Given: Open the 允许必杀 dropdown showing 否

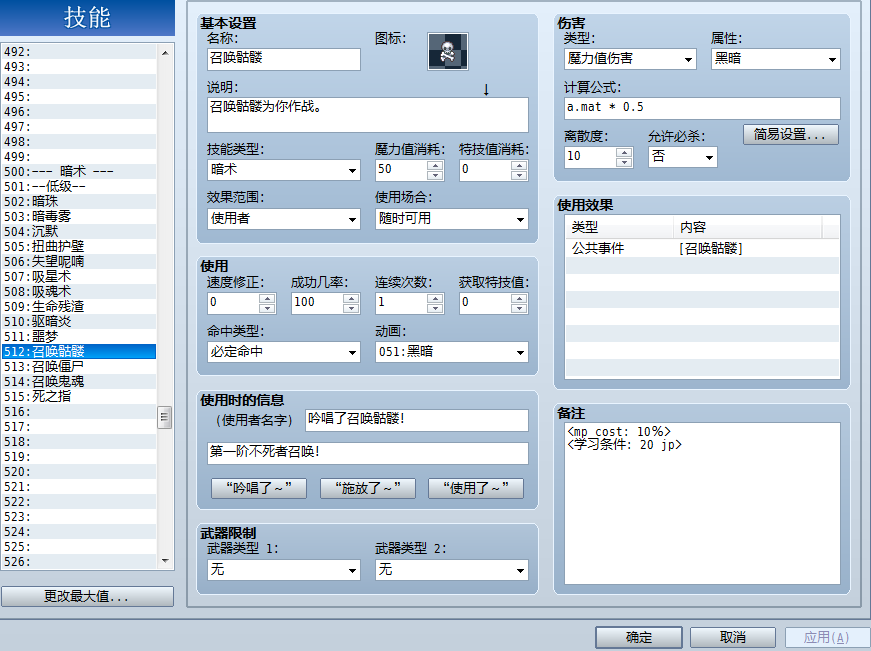Looking at the screenshot, I should 683,157.
